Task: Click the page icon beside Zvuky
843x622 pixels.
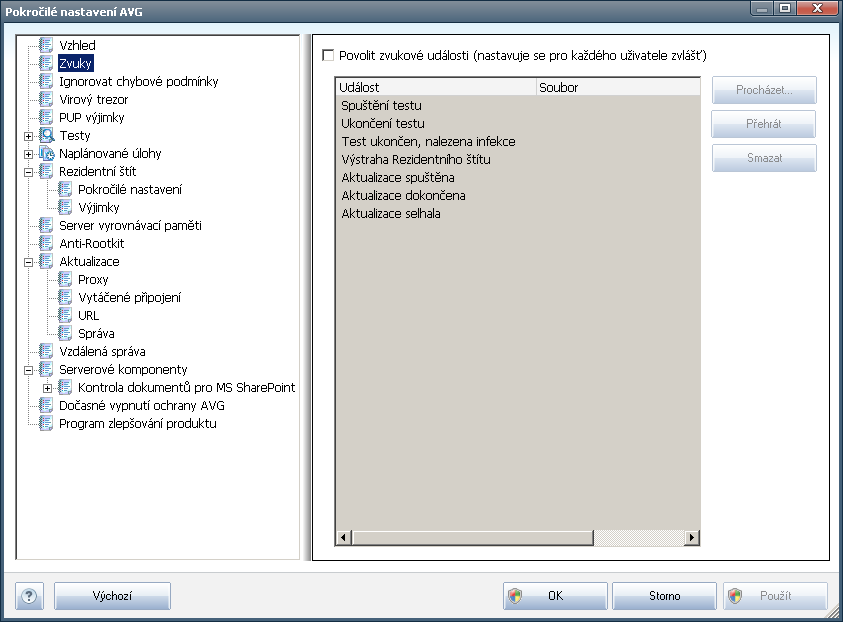Action: [47, 63]
